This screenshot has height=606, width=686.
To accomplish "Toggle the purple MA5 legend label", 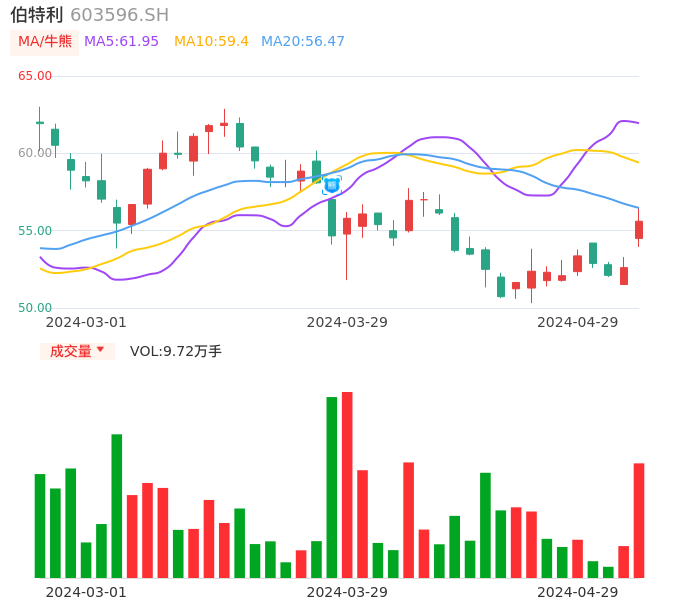I will tap(121, 42).
